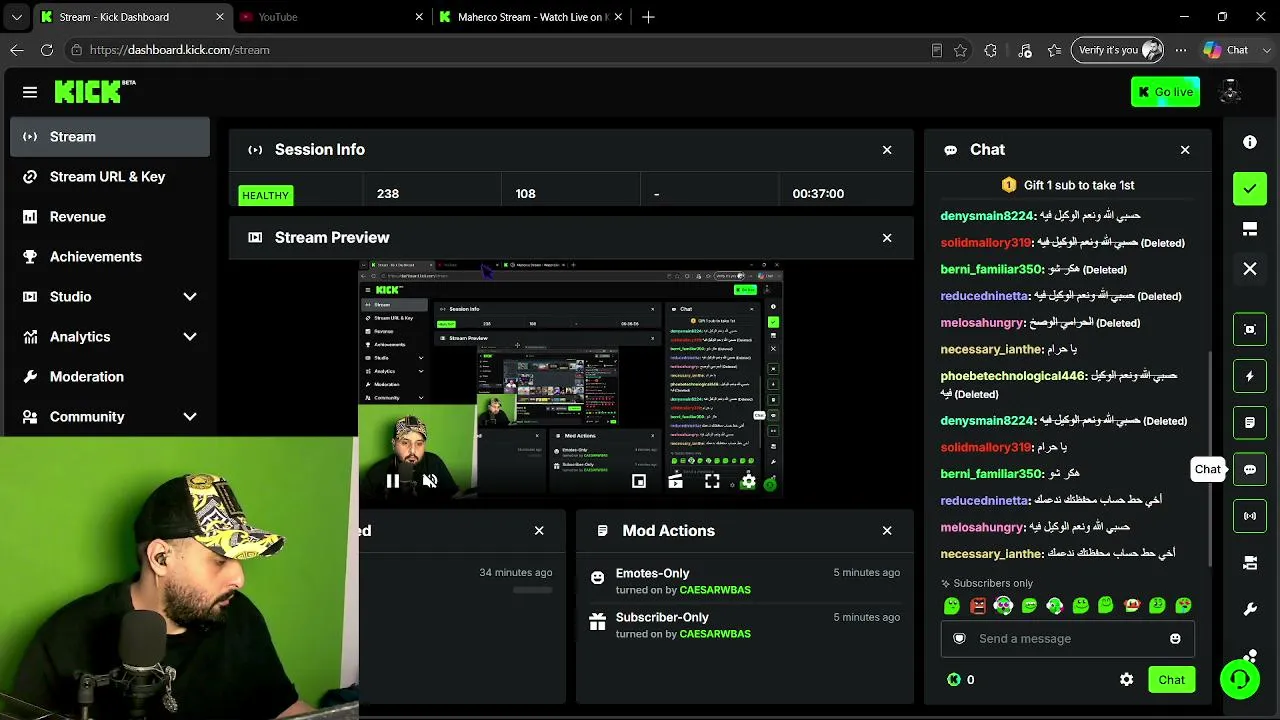Click the CAESARWBAS link under Emotes-Only
This screenshot has width=1280, height=720.
pos(715,590)
